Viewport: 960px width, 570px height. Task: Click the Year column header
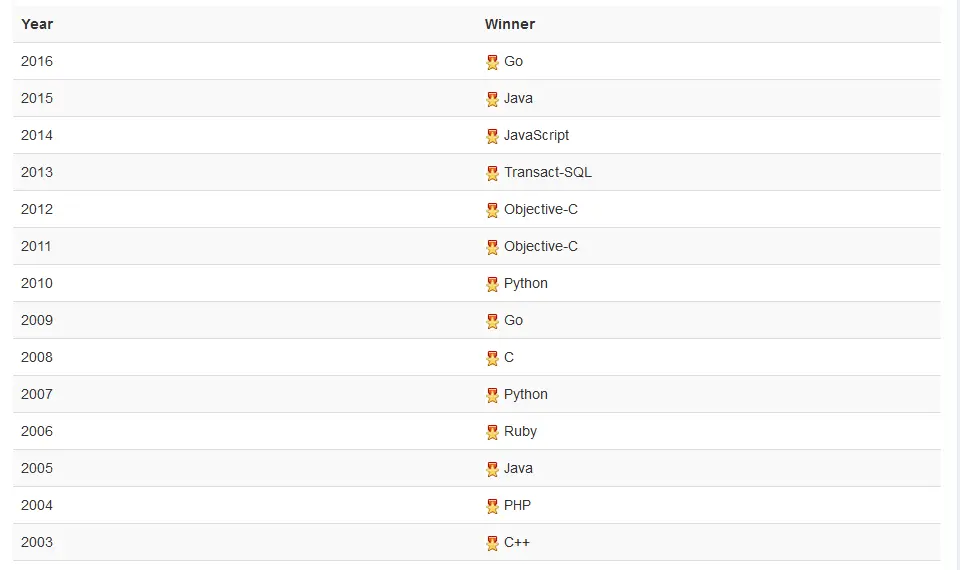37,24
